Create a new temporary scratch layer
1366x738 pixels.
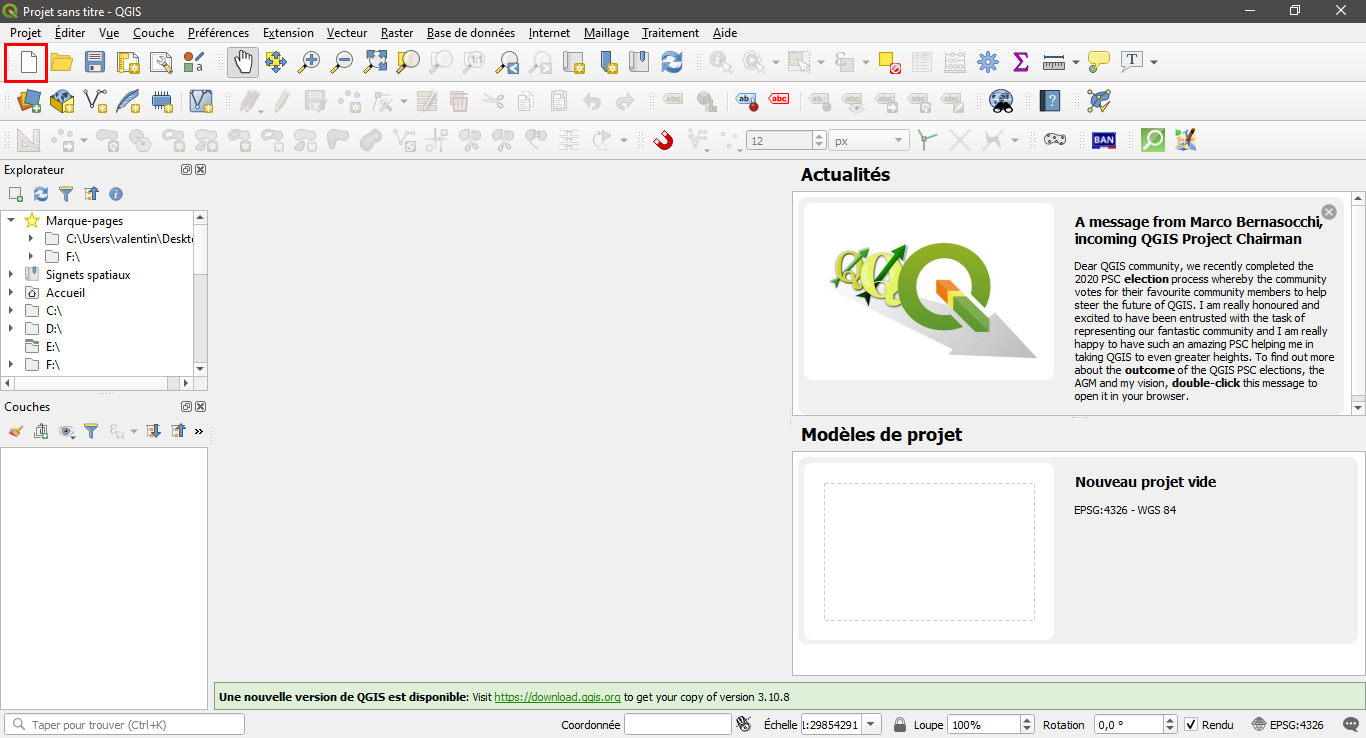161,101
